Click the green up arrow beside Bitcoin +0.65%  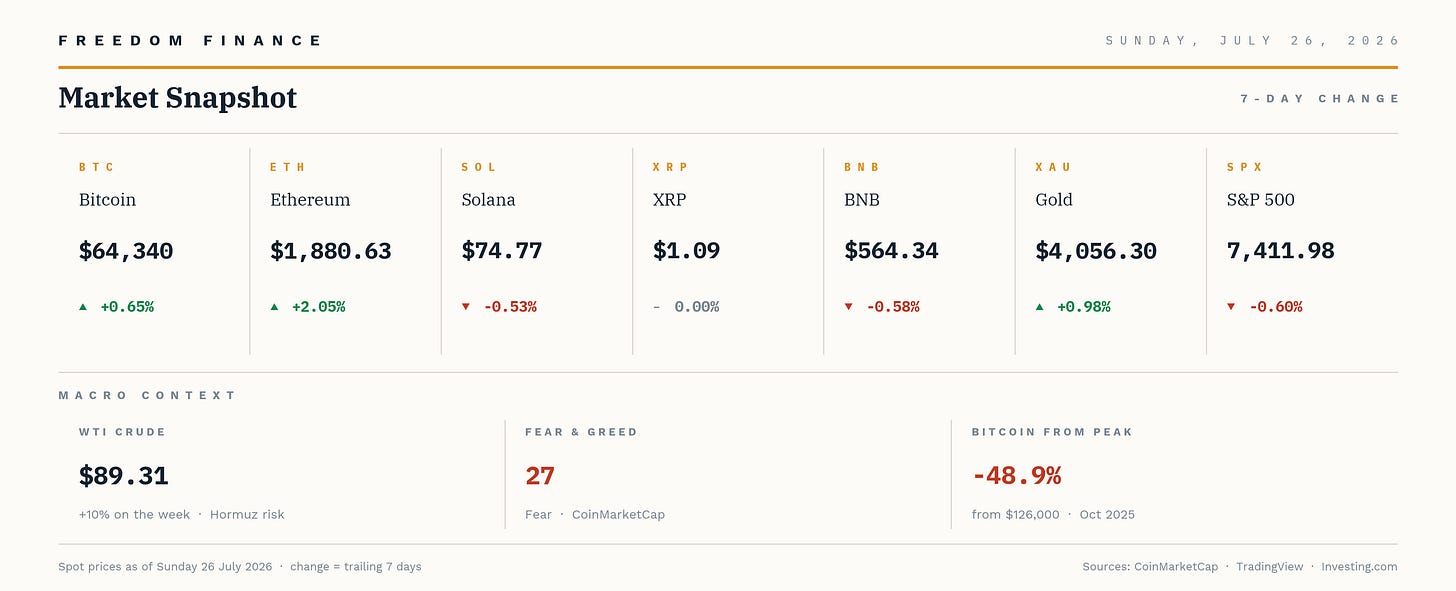tap(83, 307)
